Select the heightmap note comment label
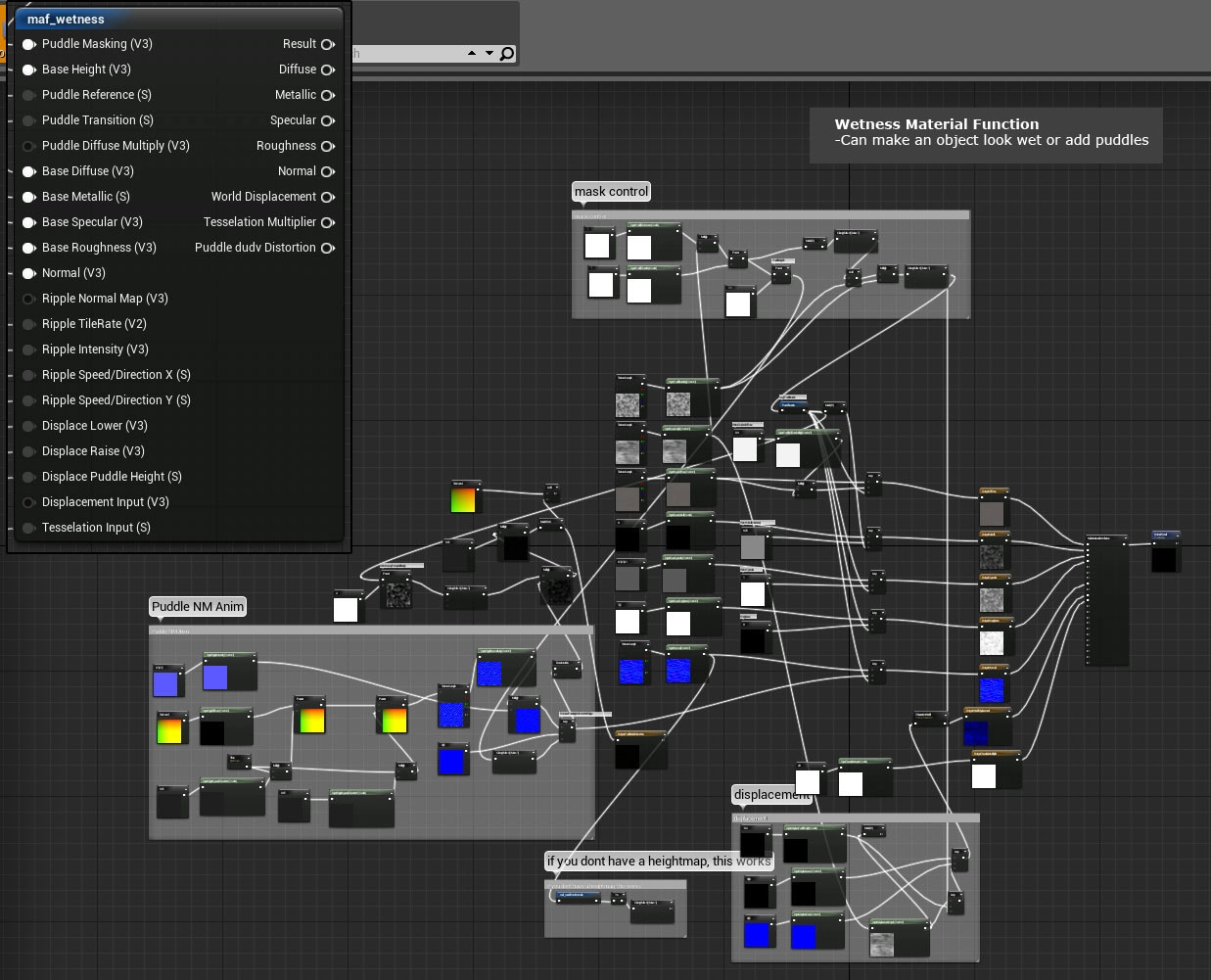The image size is (1211, 980). 658,862
